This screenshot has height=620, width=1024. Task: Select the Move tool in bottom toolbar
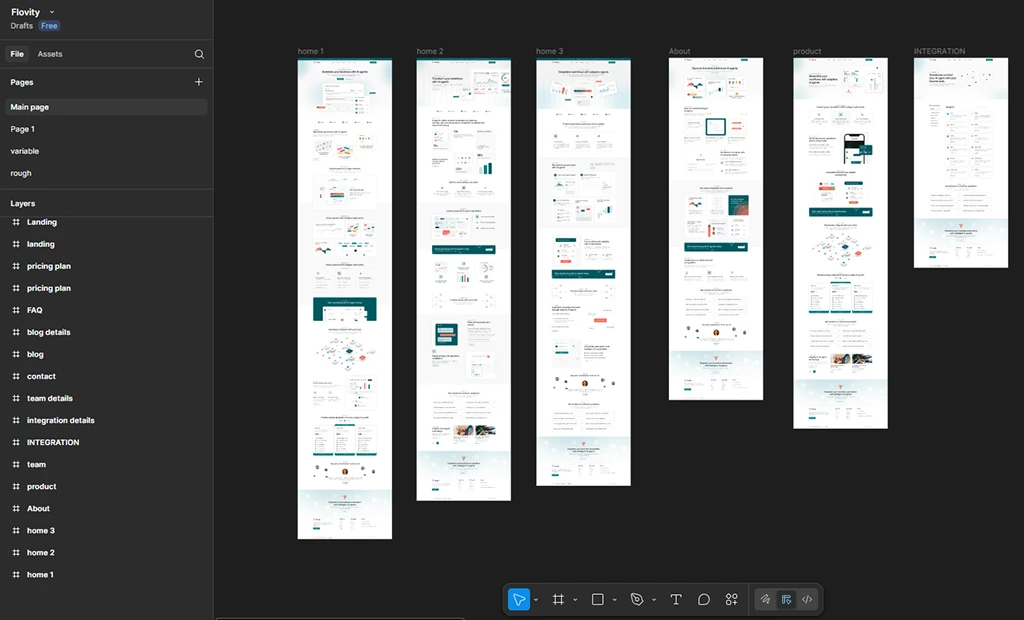[519, 599]
